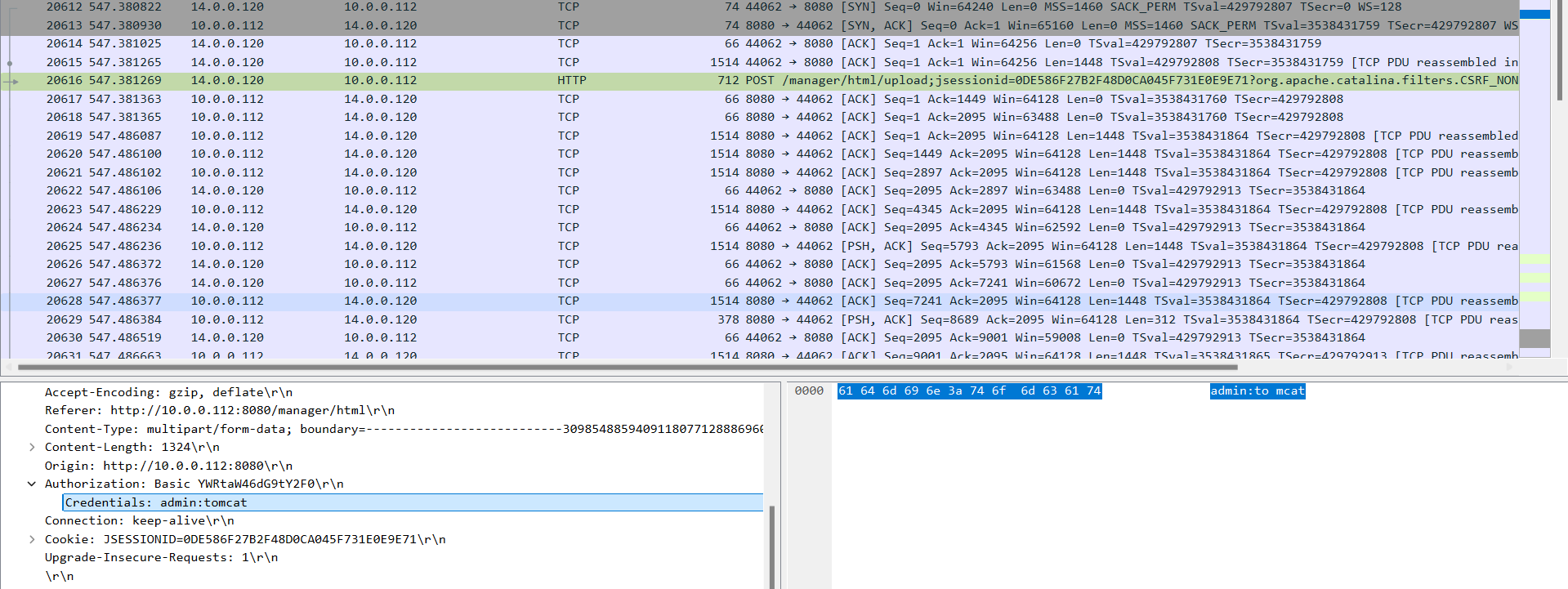Select packet number 20628 row
Image resolution: width=1568 pixels, height=589 pixels.
[x=760, y=301]
